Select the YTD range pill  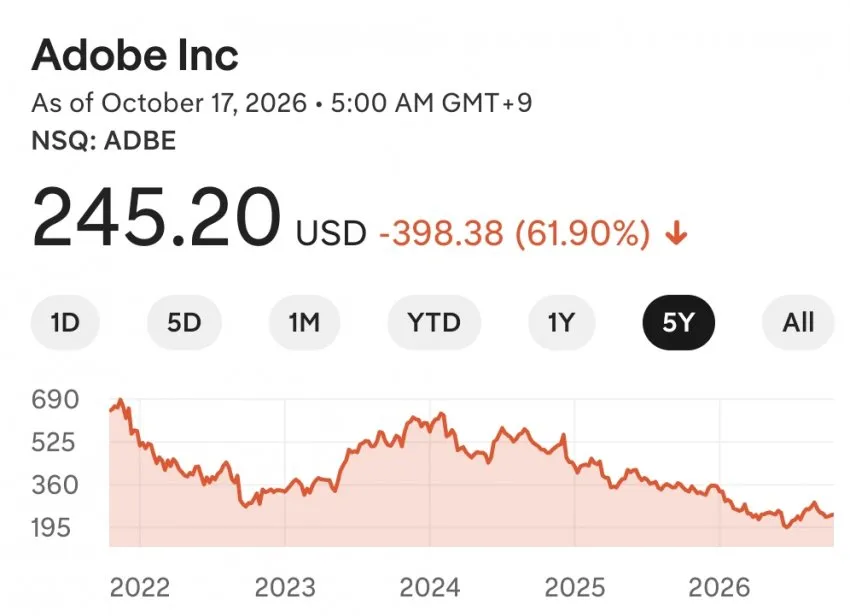pyautogui.click(x=434, y=323)
